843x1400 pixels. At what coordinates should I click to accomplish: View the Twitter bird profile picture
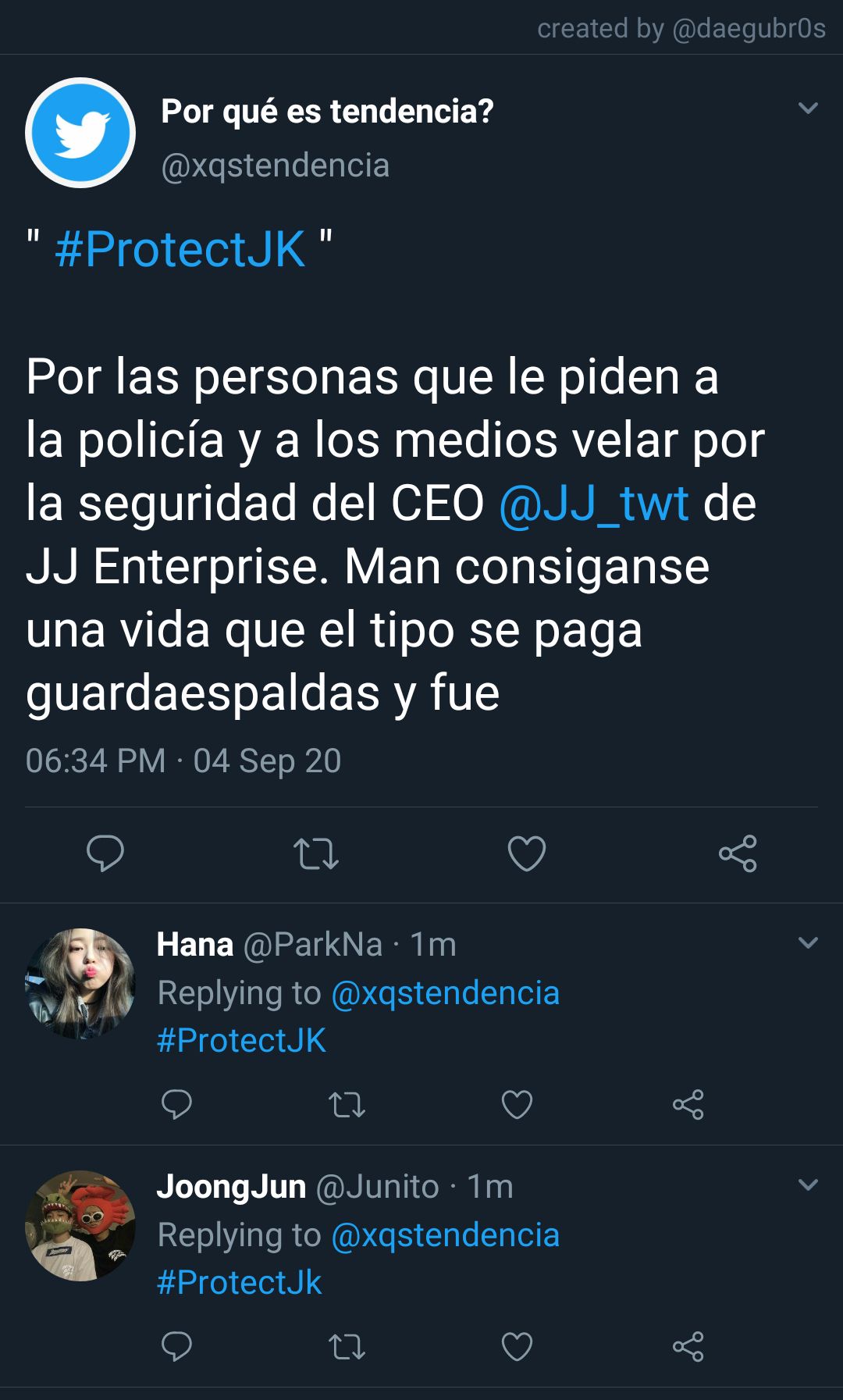[80, 133]
